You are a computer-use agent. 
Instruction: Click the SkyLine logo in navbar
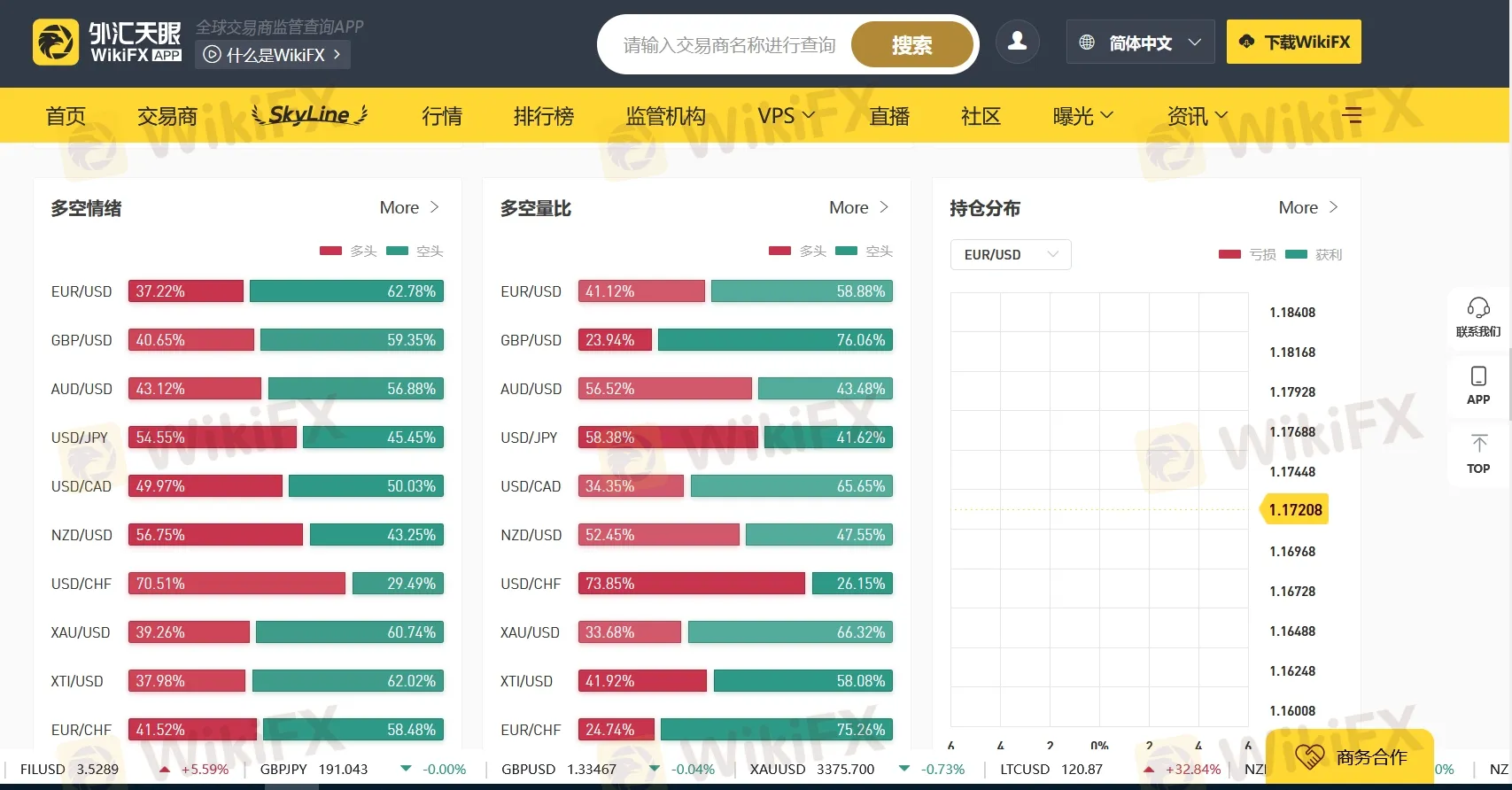[309, 115]
